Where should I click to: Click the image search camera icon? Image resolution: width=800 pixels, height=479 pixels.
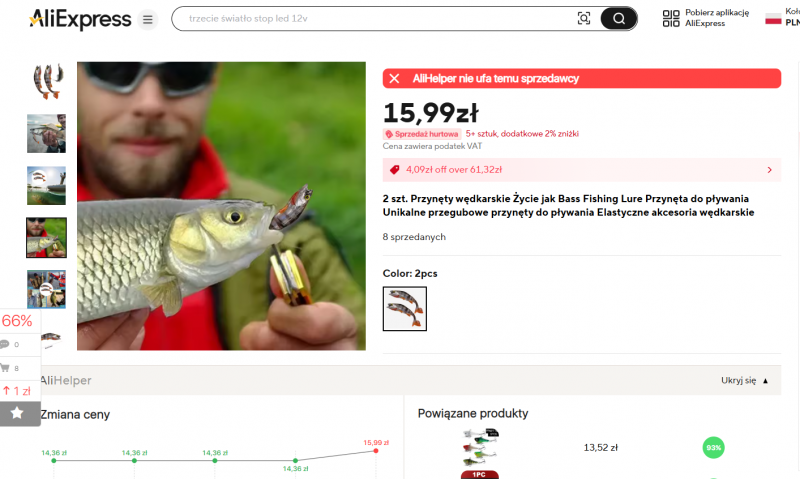coord(584,19)
